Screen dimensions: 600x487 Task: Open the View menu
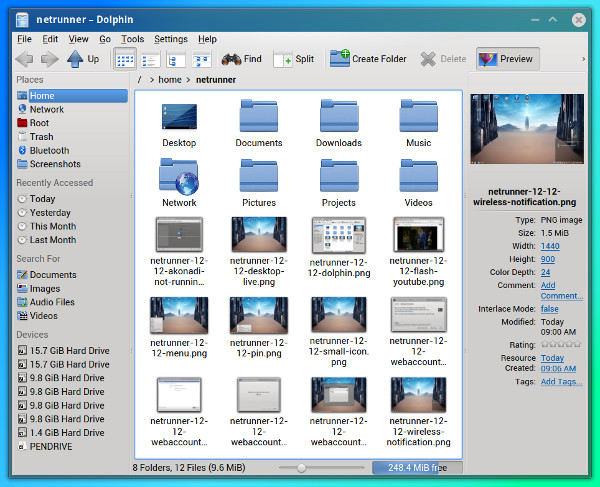[x=78, y=39]
